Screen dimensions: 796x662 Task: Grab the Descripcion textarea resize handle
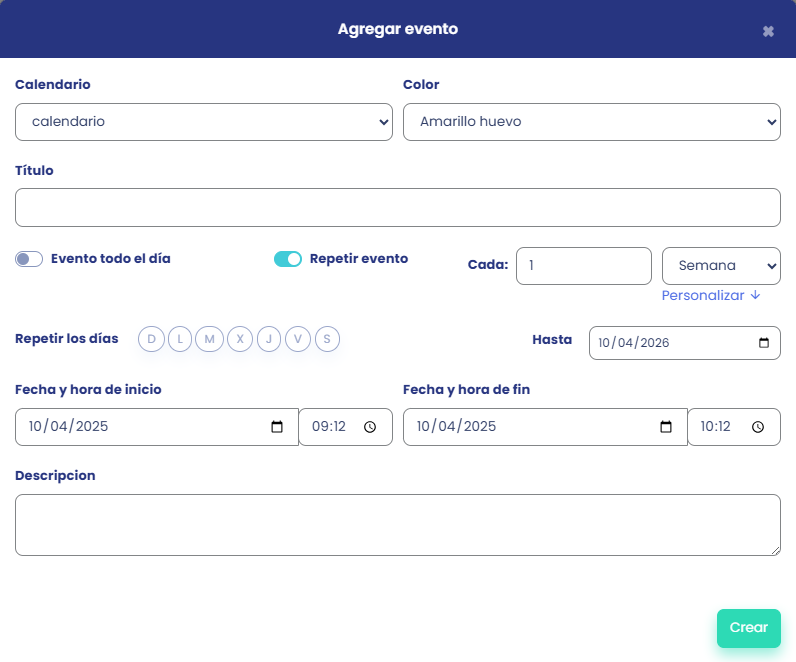point(775,551)
